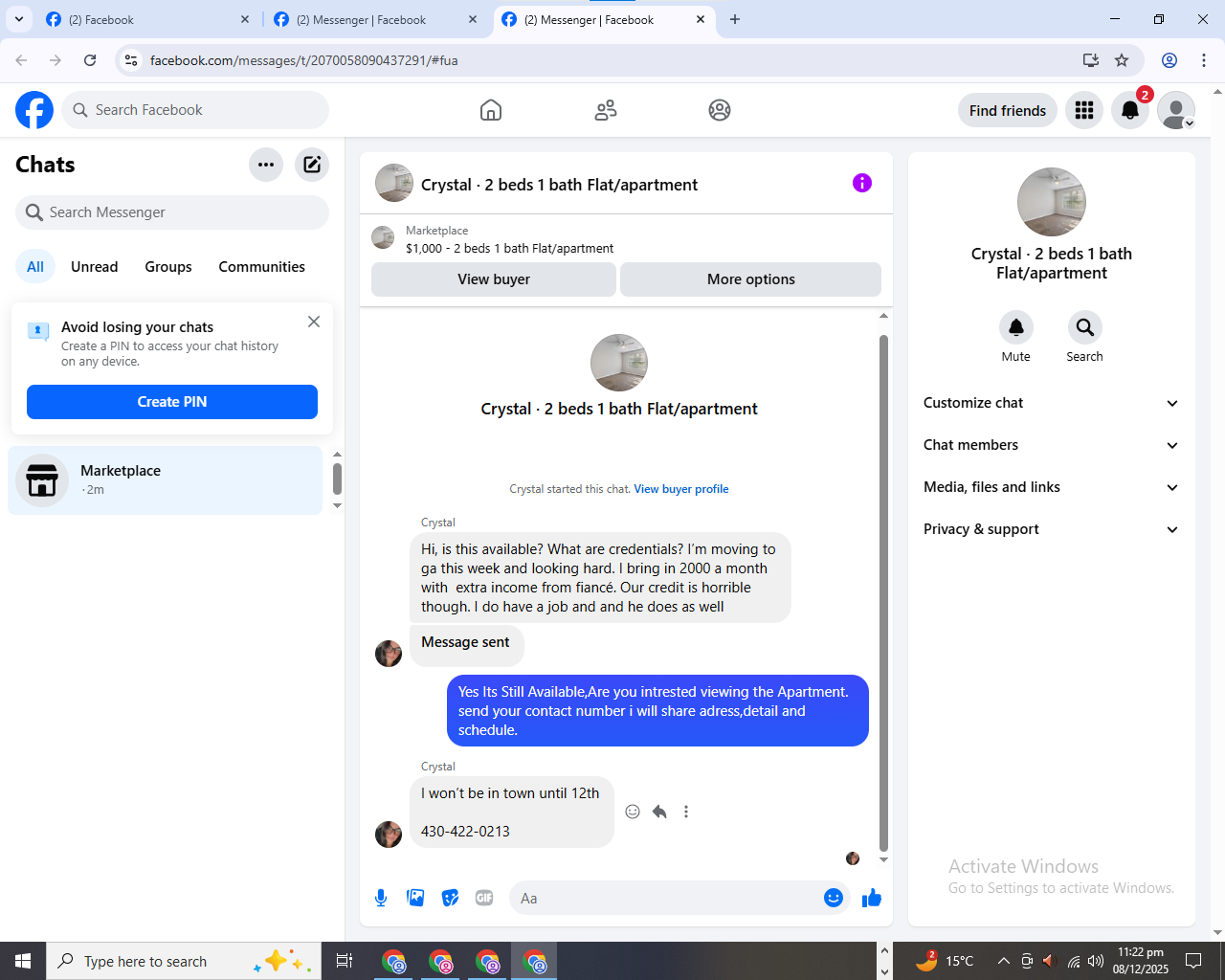Open the Windows notification center icon
Screen dimensions: 1225x980
tap(1193, 961)
